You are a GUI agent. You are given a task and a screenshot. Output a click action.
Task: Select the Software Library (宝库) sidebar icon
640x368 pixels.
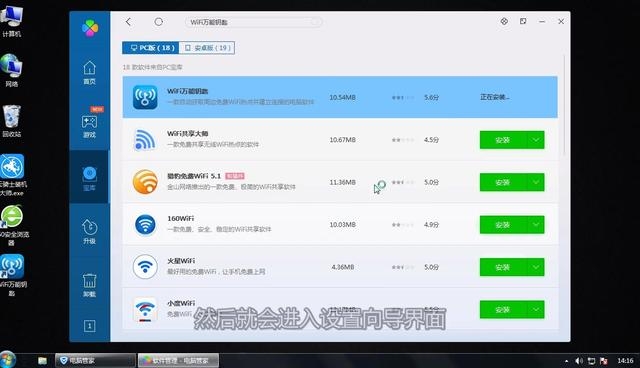point(89,179)
